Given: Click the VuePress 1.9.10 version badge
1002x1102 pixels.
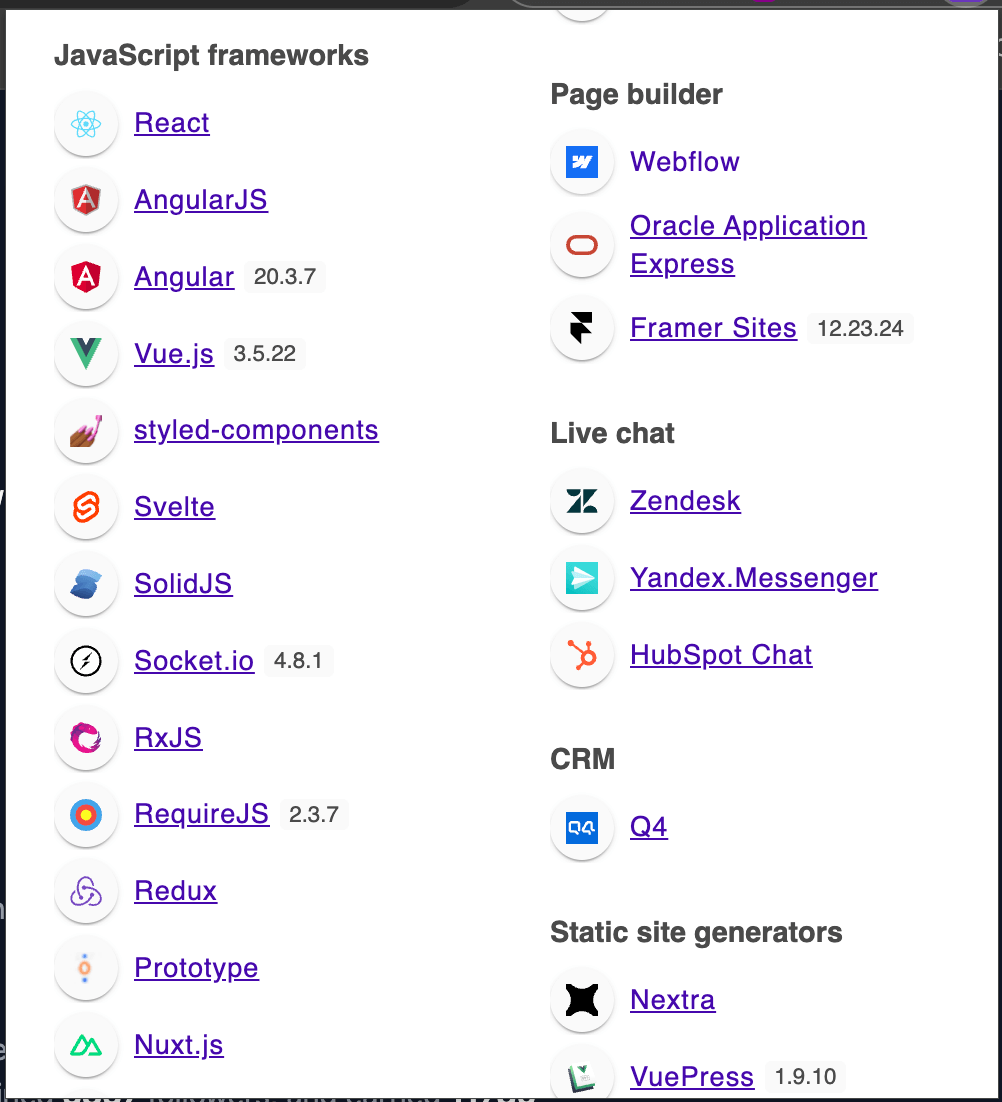Looking at the screenshot, I should pyautogui.click(x=805, y=1078).
